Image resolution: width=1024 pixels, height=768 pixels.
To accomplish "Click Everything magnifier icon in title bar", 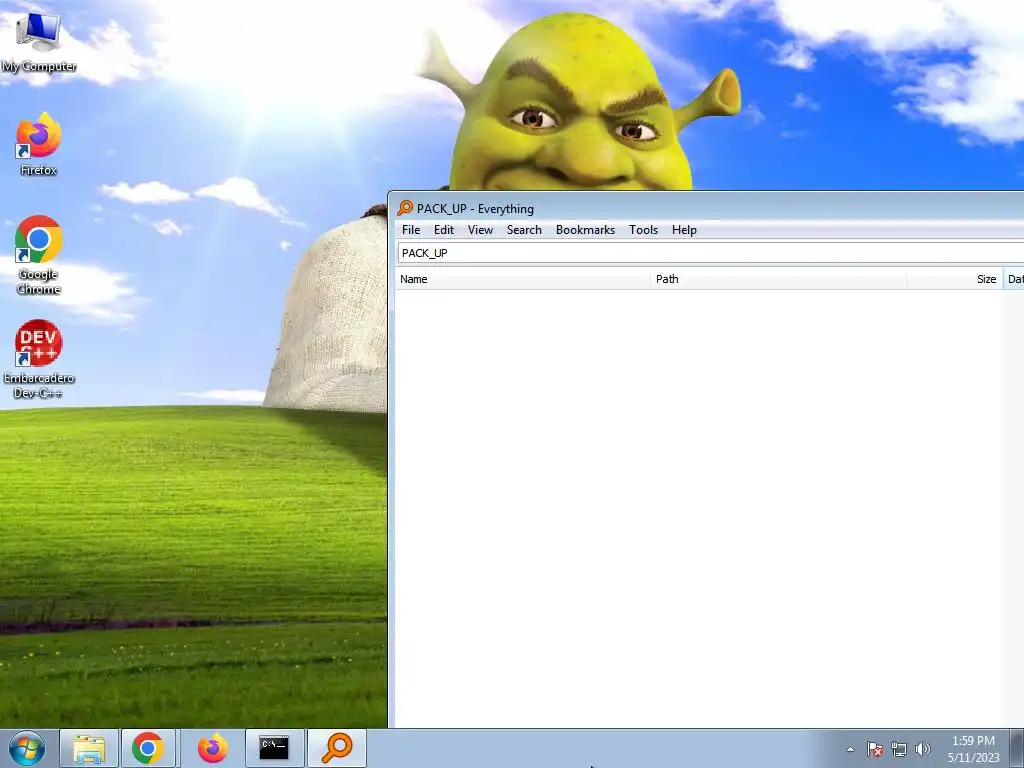I will click(x=405, y=208).
